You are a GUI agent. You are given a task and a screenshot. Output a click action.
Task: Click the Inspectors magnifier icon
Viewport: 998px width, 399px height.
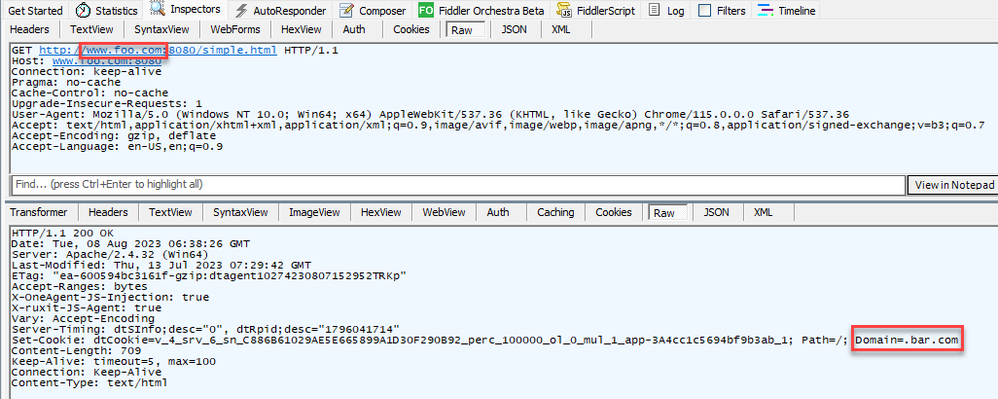click(157, 9)
